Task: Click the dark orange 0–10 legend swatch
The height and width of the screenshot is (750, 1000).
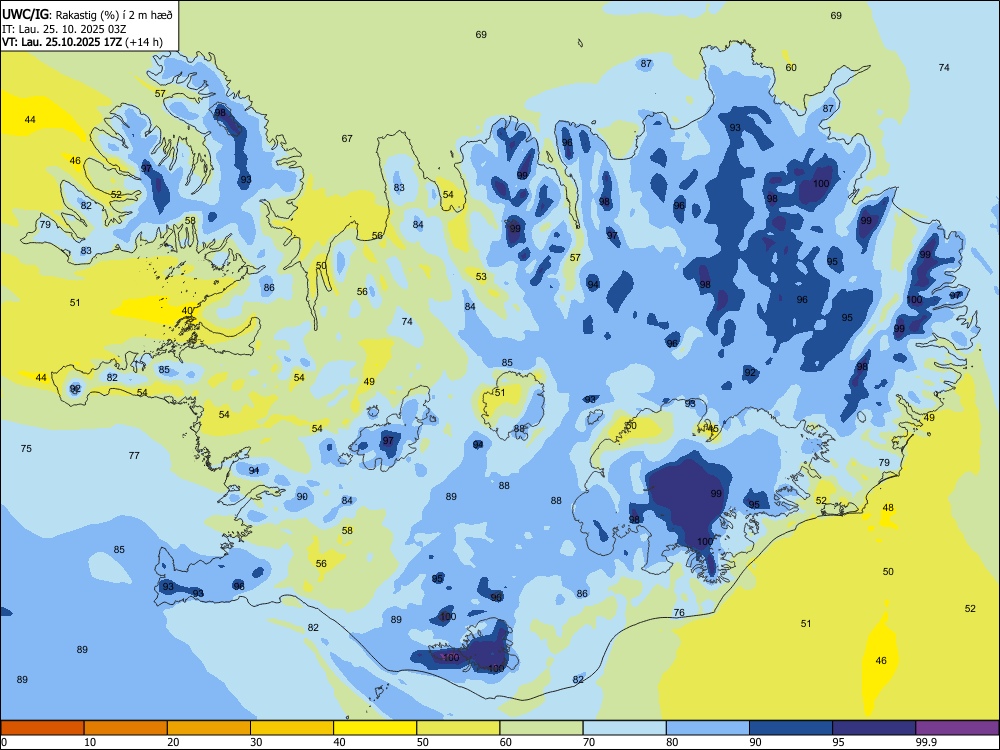Action: pos(42,728)
